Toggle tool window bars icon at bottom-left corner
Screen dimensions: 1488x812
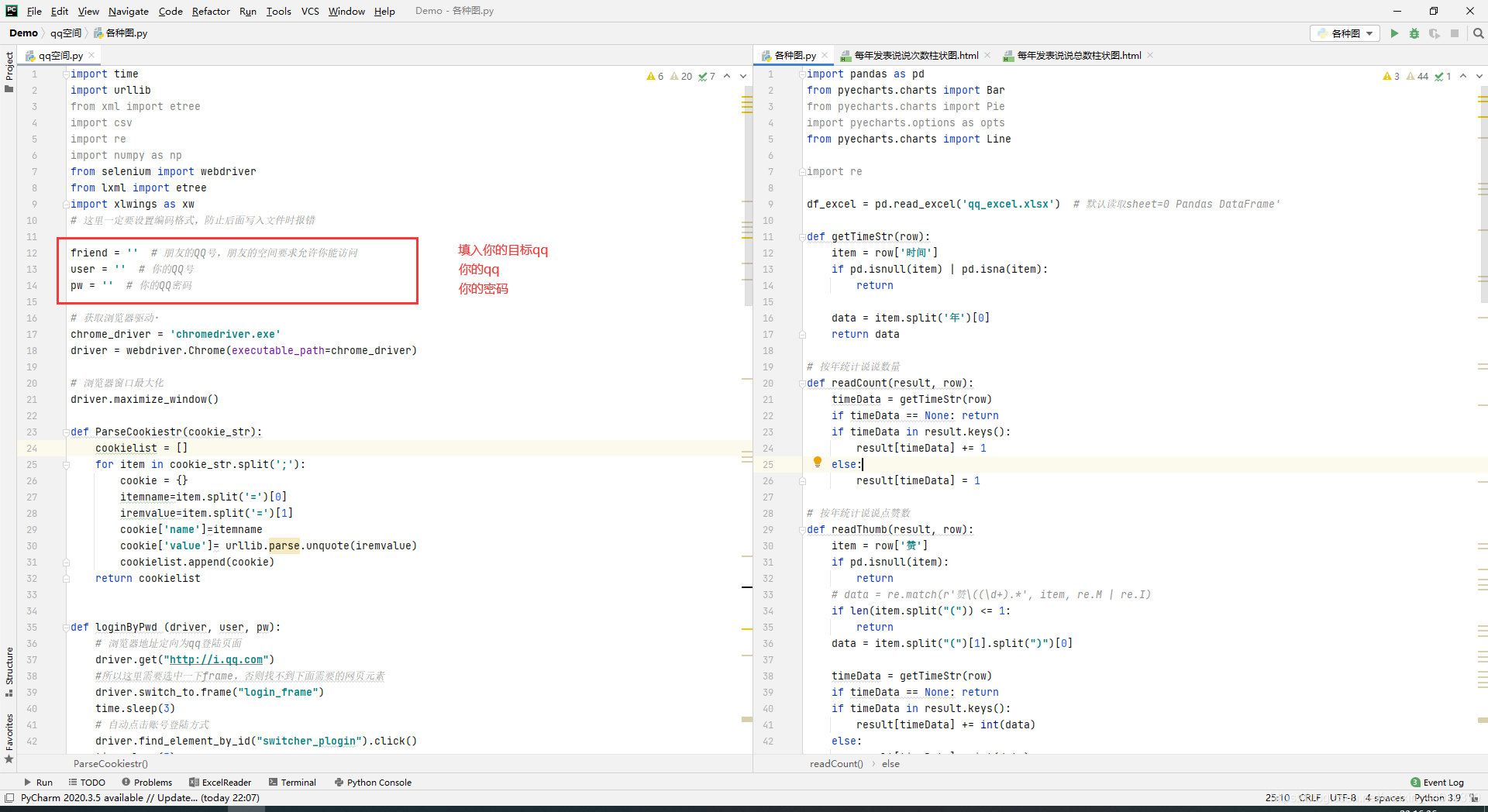[9, 798]
